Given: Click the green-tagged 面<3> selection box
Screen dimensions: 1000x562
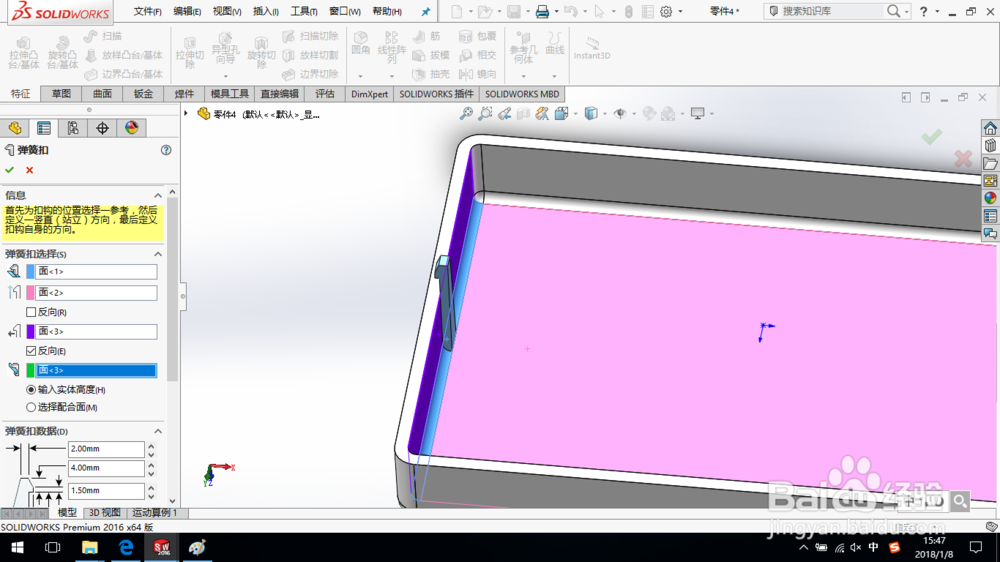Looking at the screenshot, I should click(96, 370).
